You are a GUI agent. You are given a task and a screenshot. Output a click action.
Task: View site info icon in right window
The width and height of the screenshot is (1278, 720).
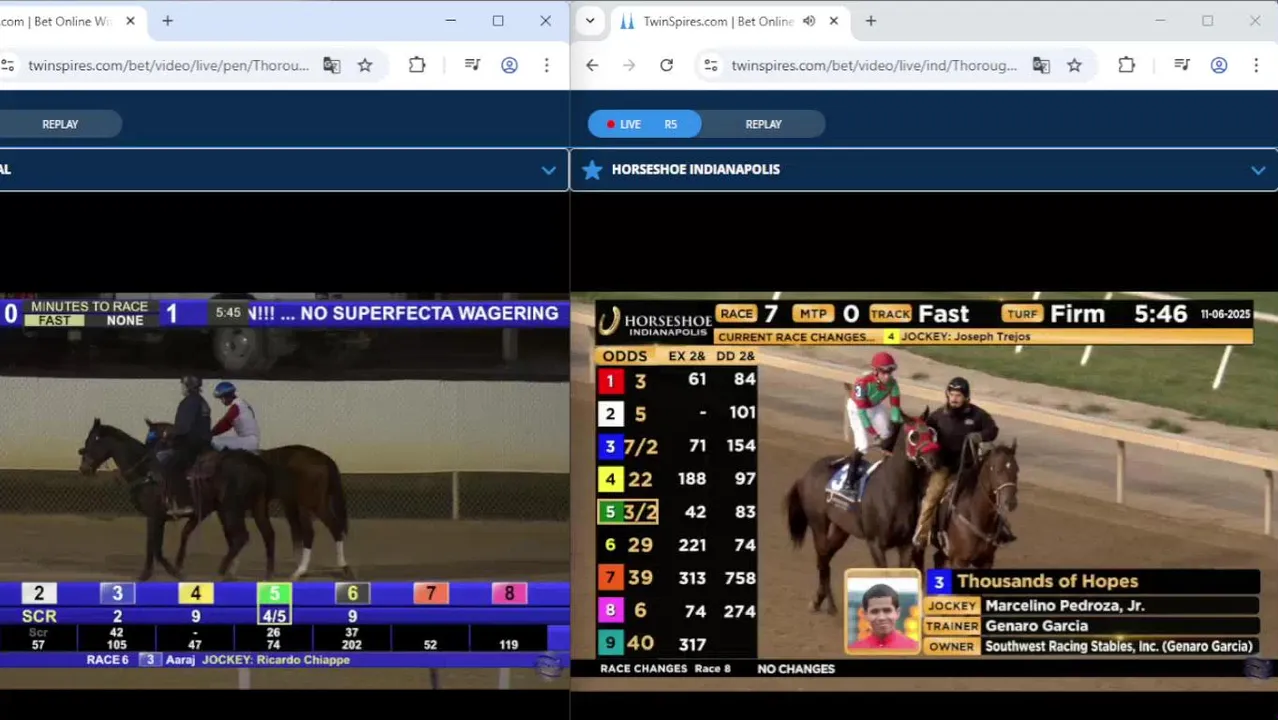pos(710,65)
